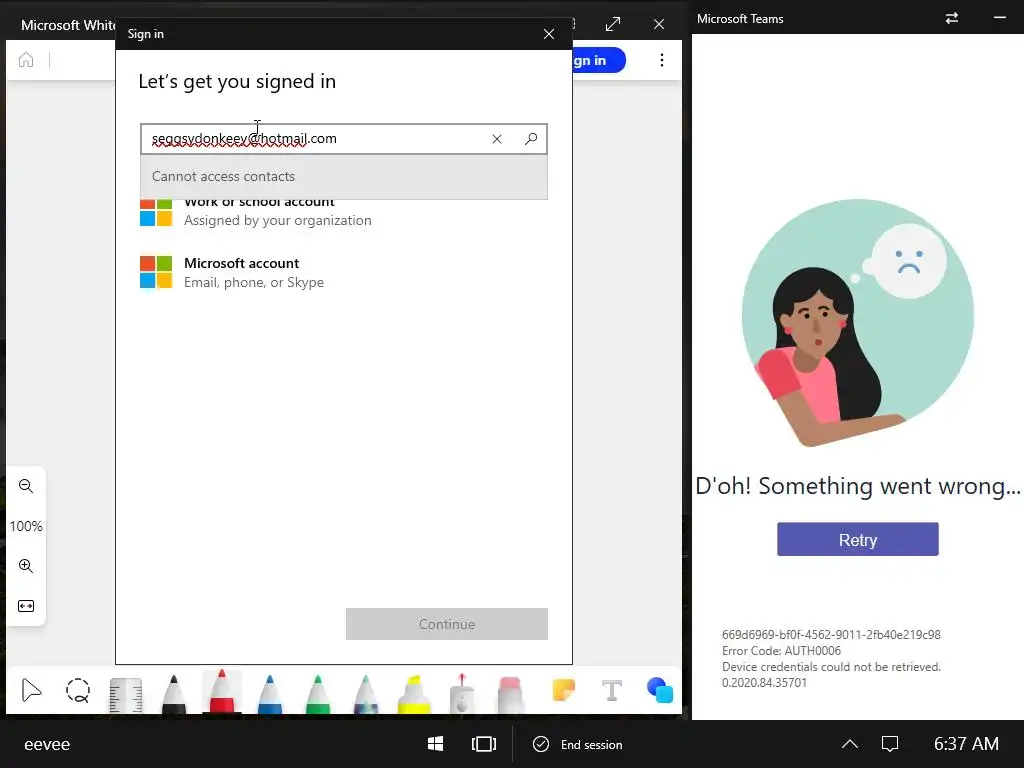Select the black pen

(174, 694)
